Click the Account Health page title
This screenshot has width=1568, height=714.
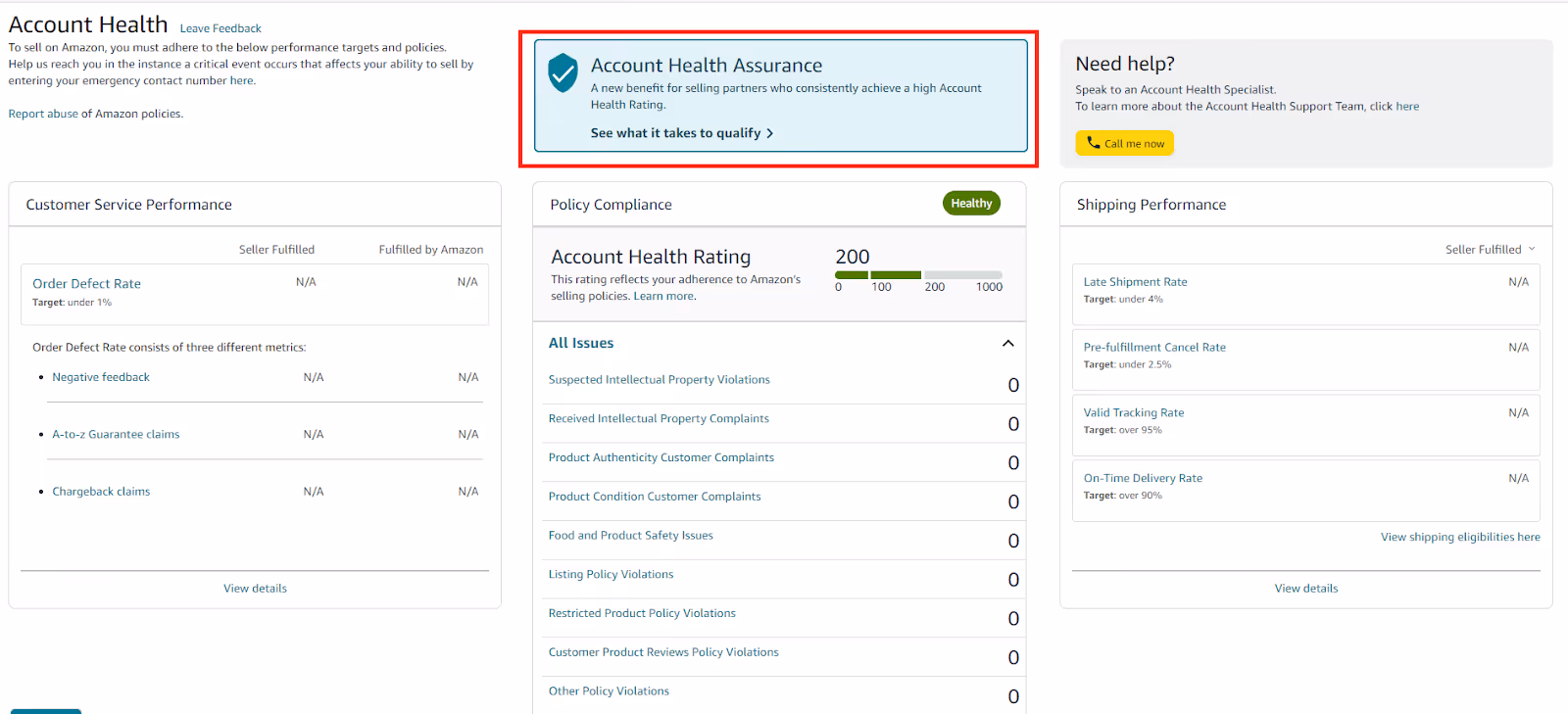88,24
